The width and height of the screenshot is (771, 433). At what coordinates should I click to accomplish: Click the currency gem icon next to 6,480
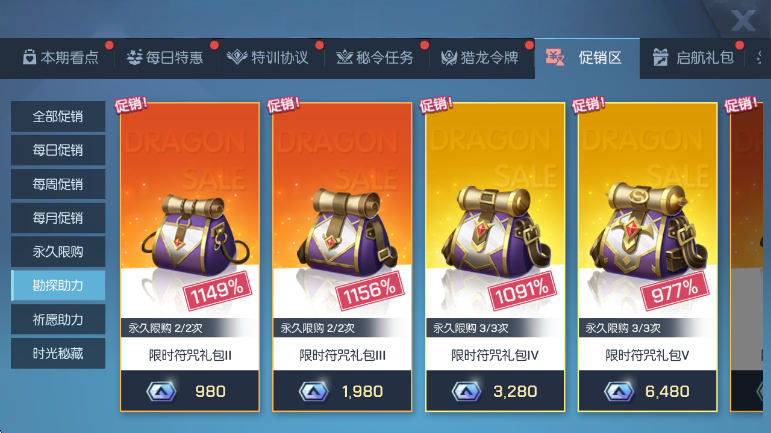tap(619, 392)
